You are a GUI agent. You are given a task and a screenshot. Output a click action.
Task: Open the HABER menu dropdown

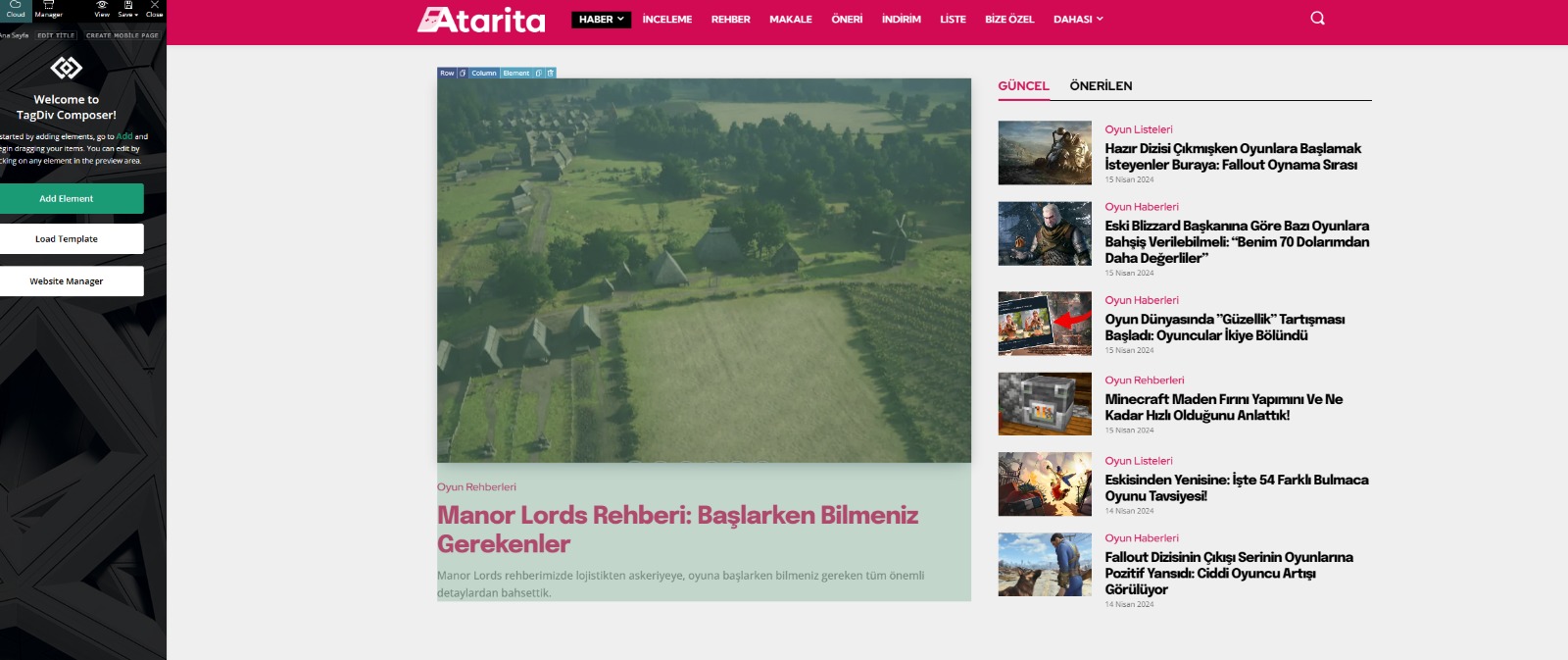pos(601,19)
